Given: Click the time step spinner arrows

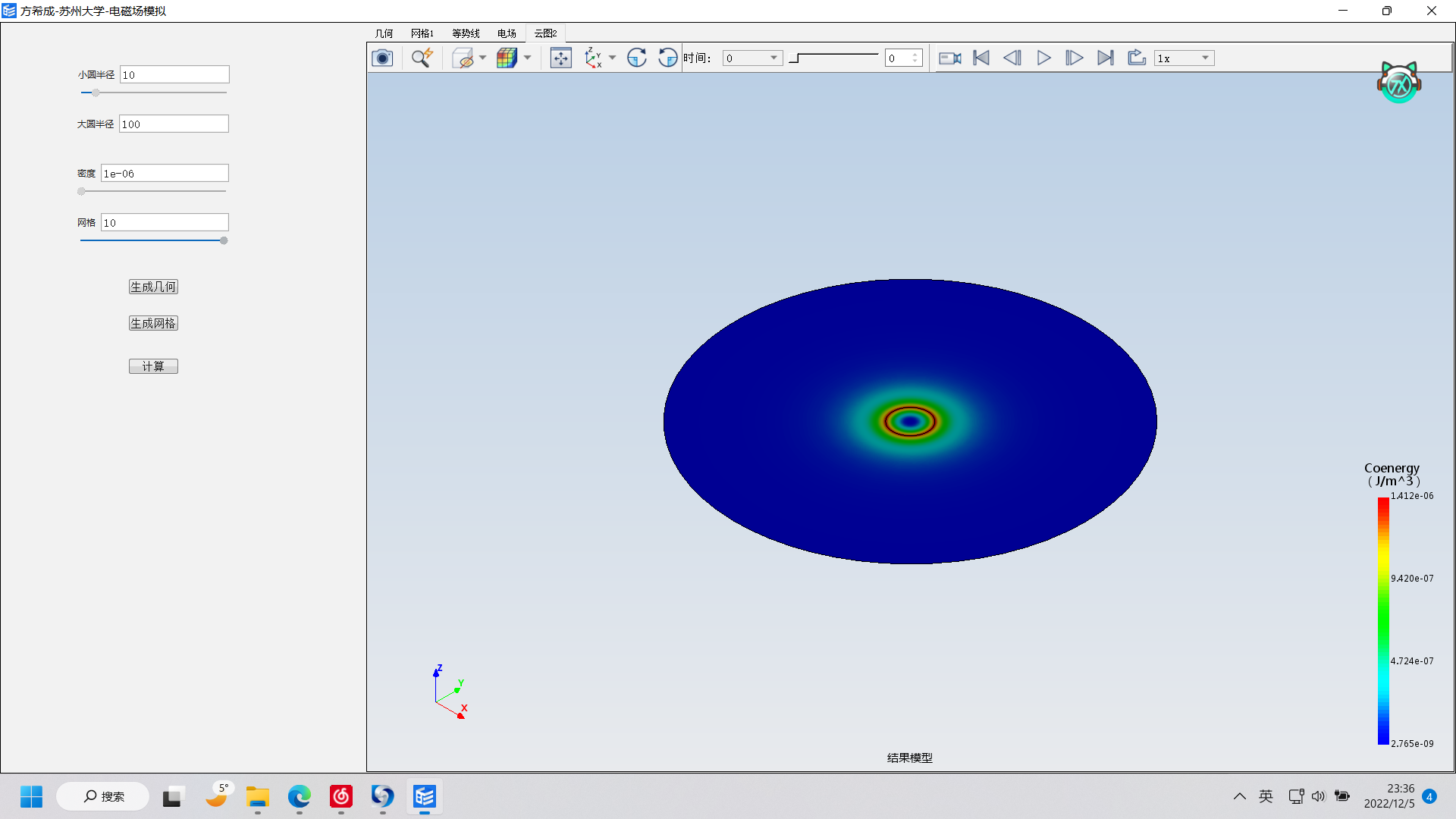Looking at the screenshot, I should [915, 58].
